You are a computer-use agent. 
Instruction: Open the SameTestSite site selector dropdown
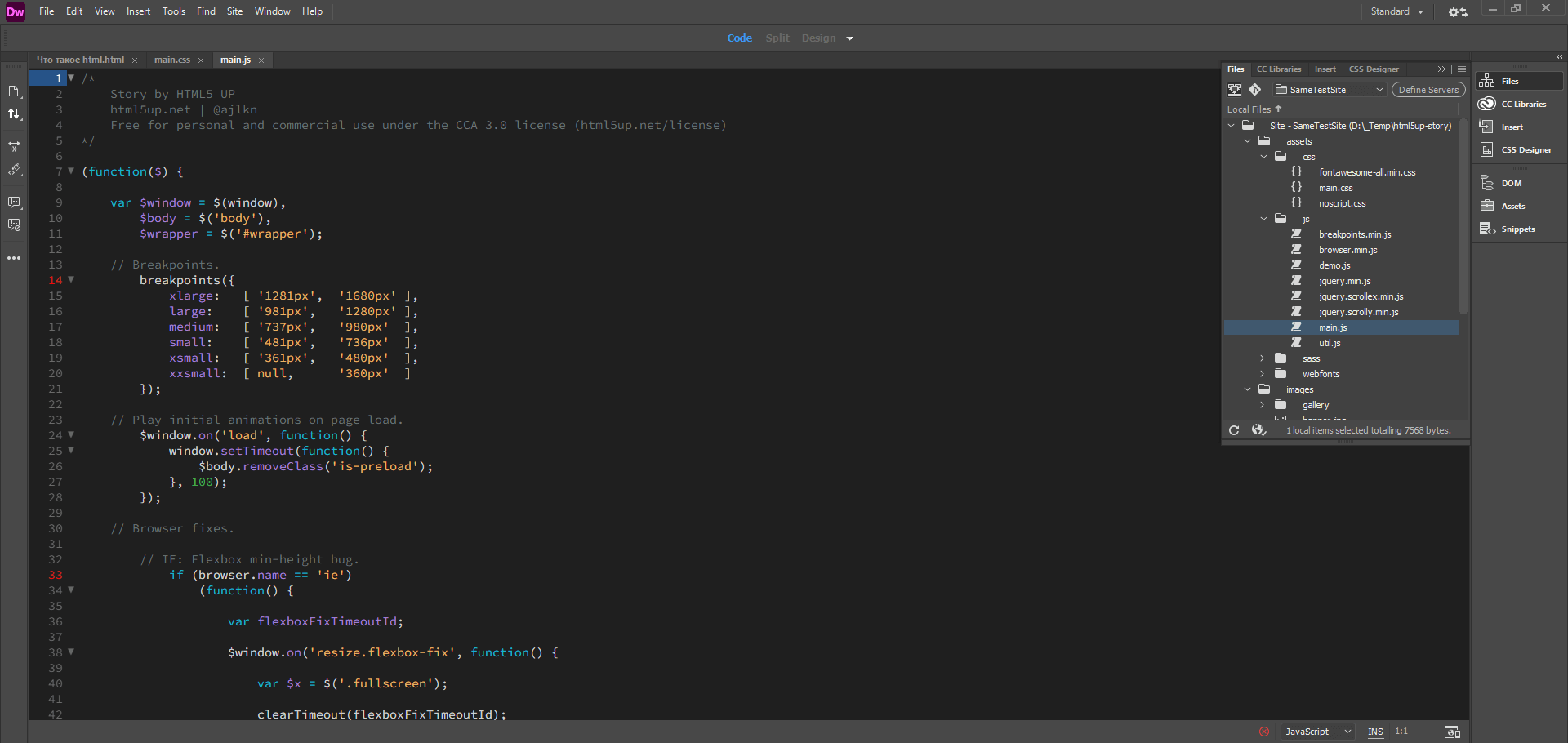point(1330,90)
